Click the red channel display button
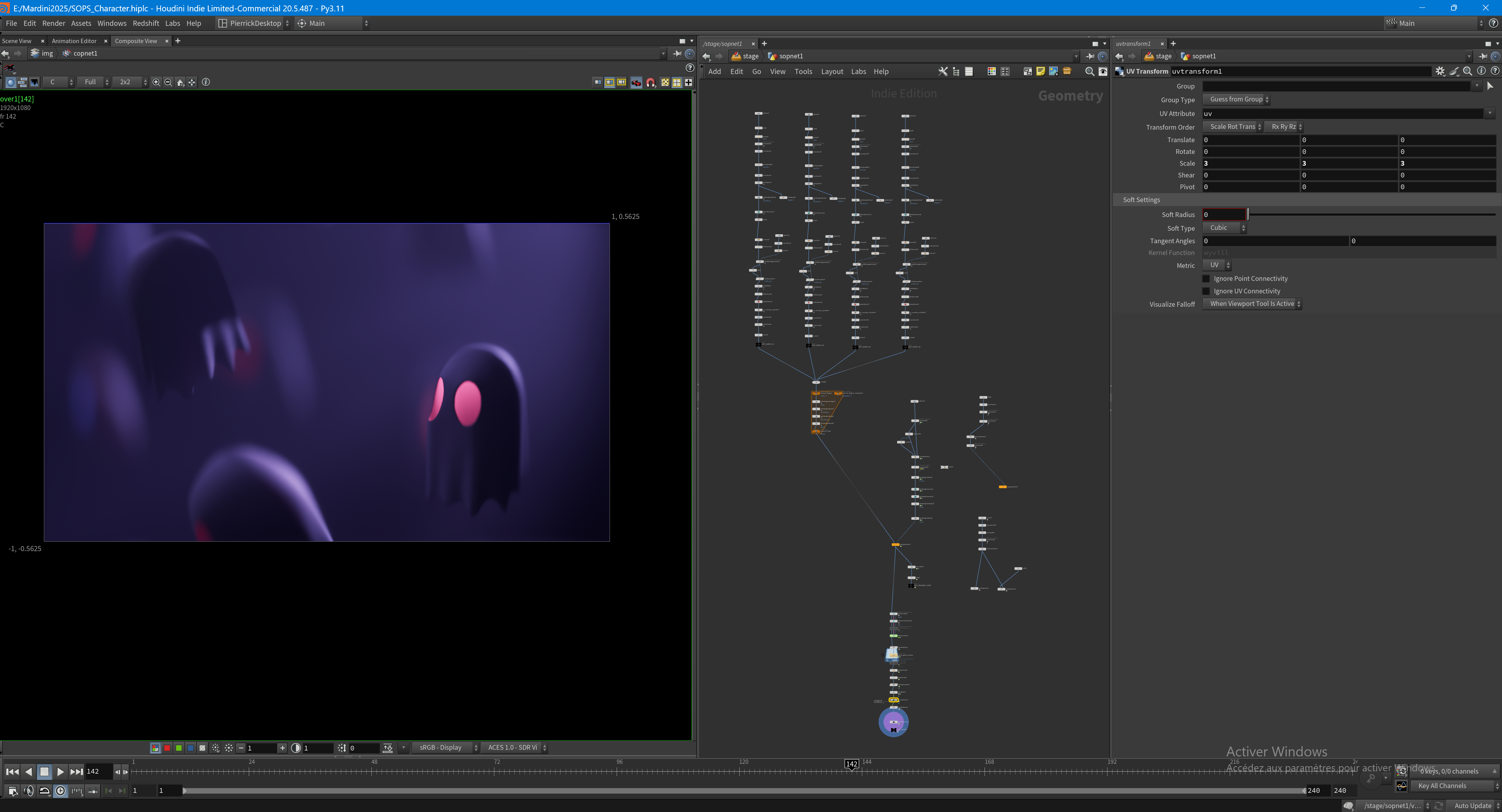Screen dimensions: 1502x812 [167, 748]
